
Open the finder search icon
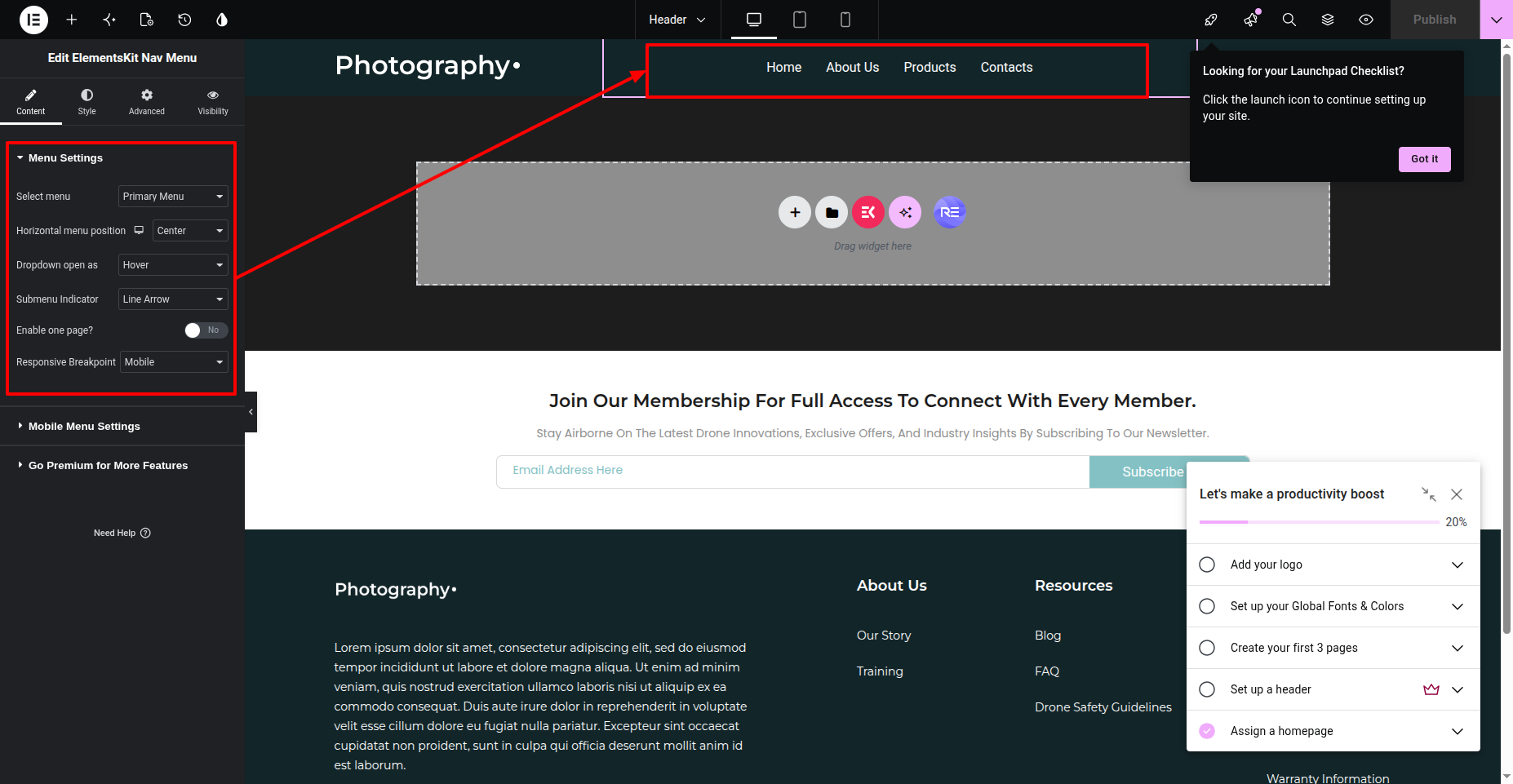click(x=1289, y=20)
